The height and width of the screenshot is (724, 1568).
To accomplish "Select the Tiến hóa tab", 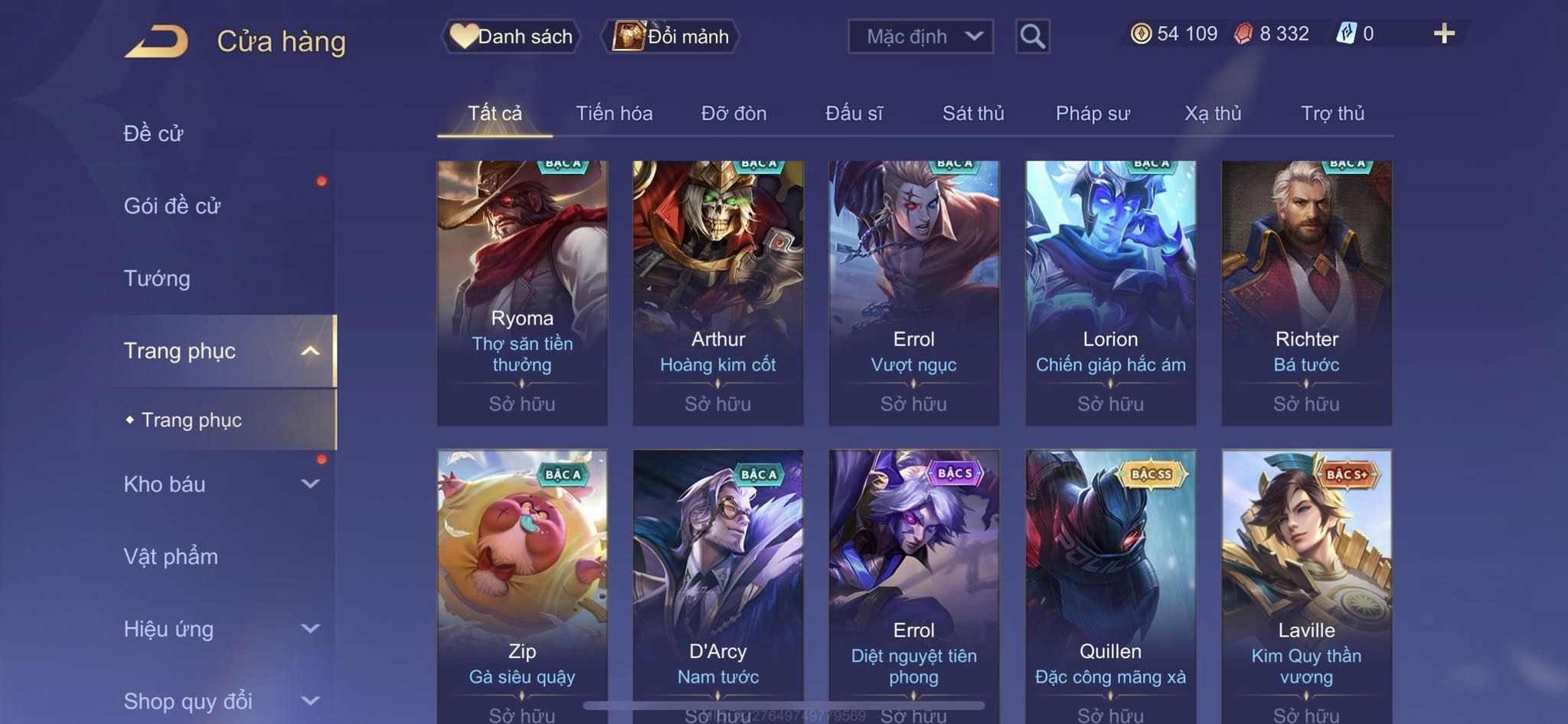I will (x=614, y=113).
